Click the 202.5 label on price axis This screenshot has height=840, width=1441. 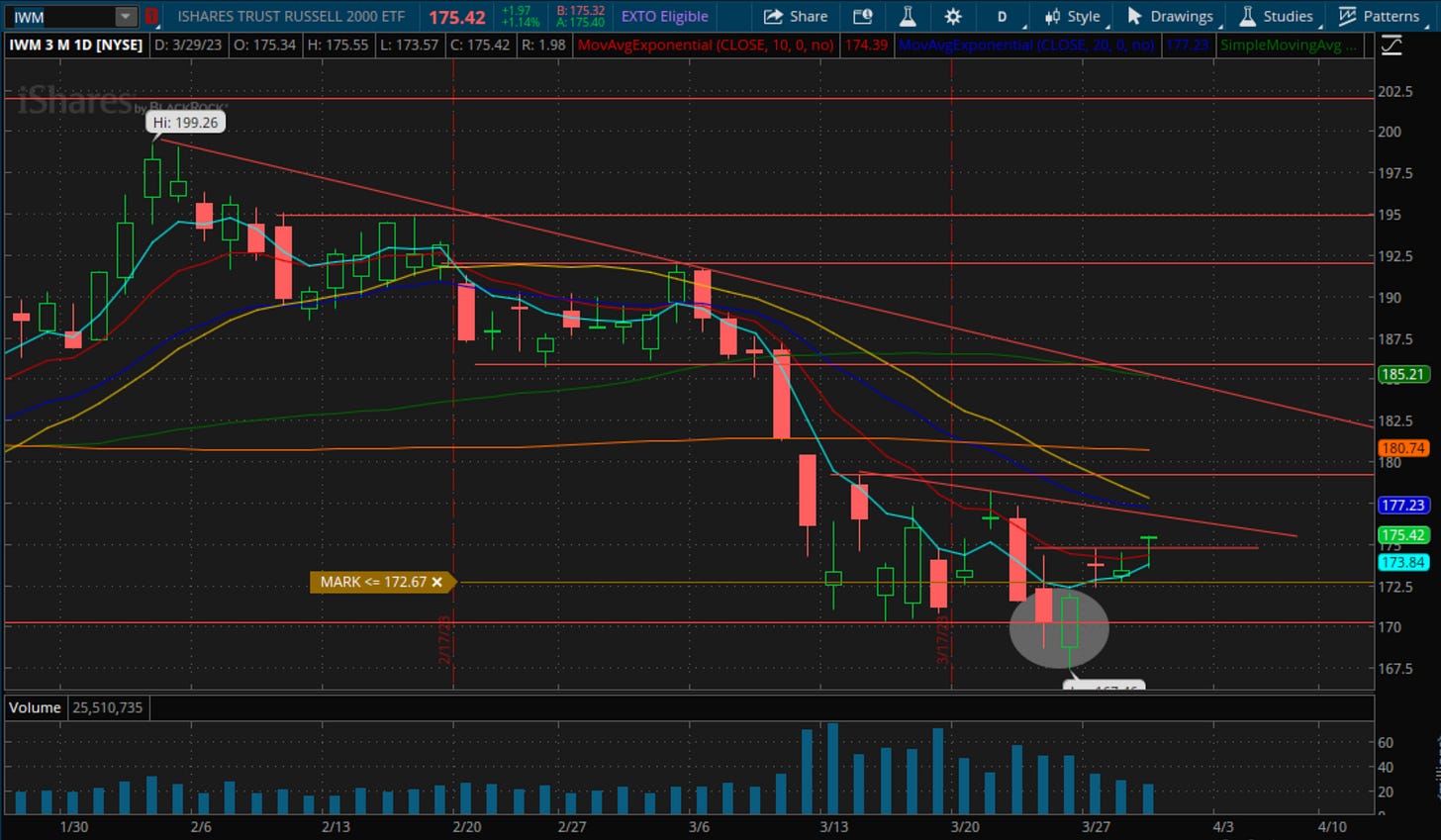click(x=1395, y=91)
